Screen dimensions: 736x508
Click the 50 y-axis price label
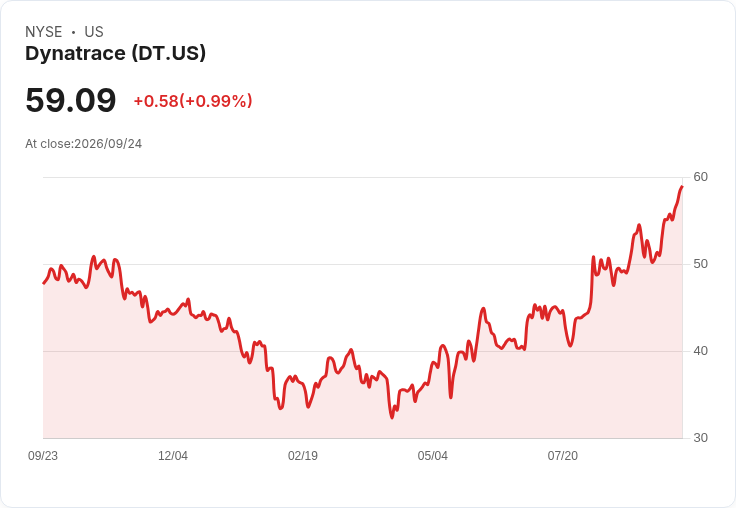pyautogui.click(x=700, y=264)
